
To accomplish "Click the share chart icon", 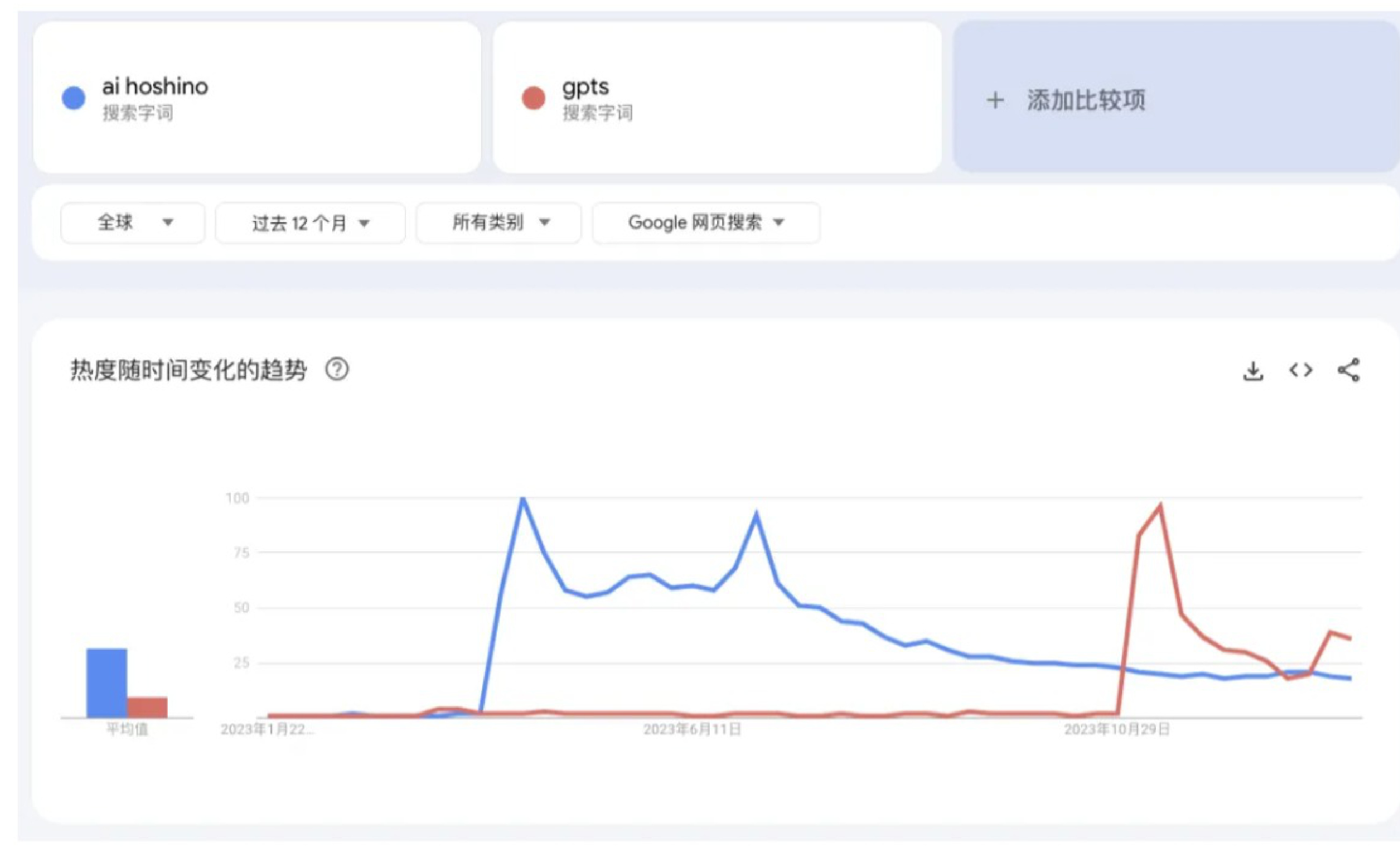I will [1348, 370].
